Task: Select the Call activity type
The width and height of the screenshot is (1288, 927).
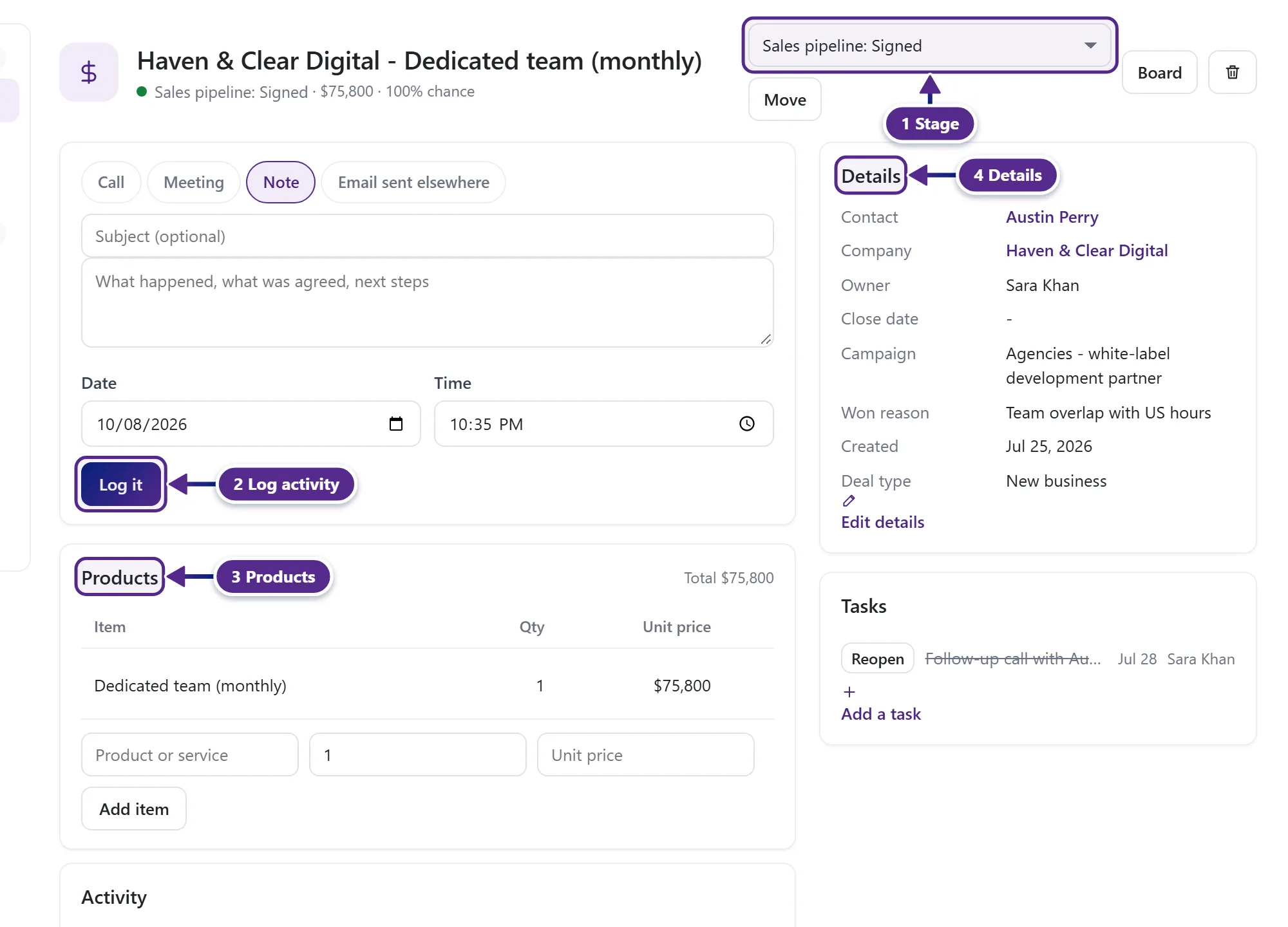Action: point(111,182)
